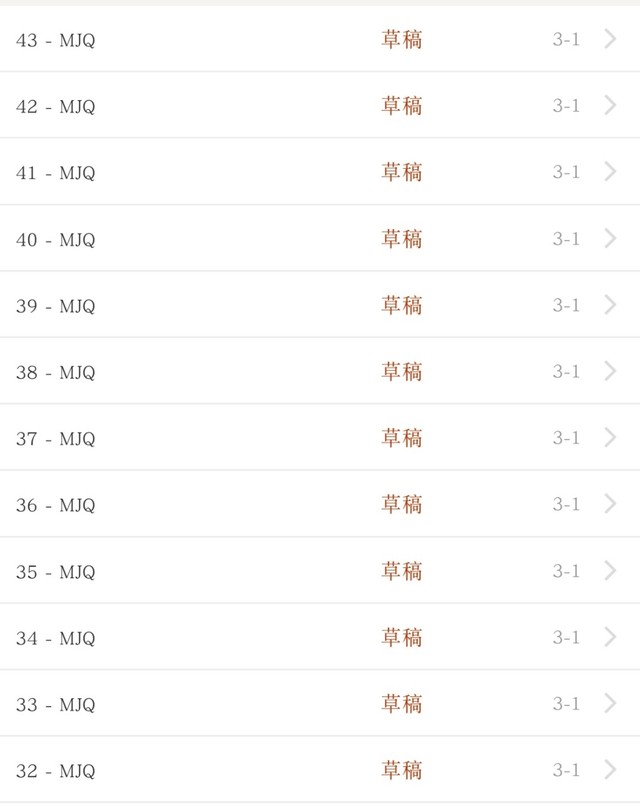
Task: Tap the 草稿 label for 40 - MJQ
Action: [x=401, y=239]
